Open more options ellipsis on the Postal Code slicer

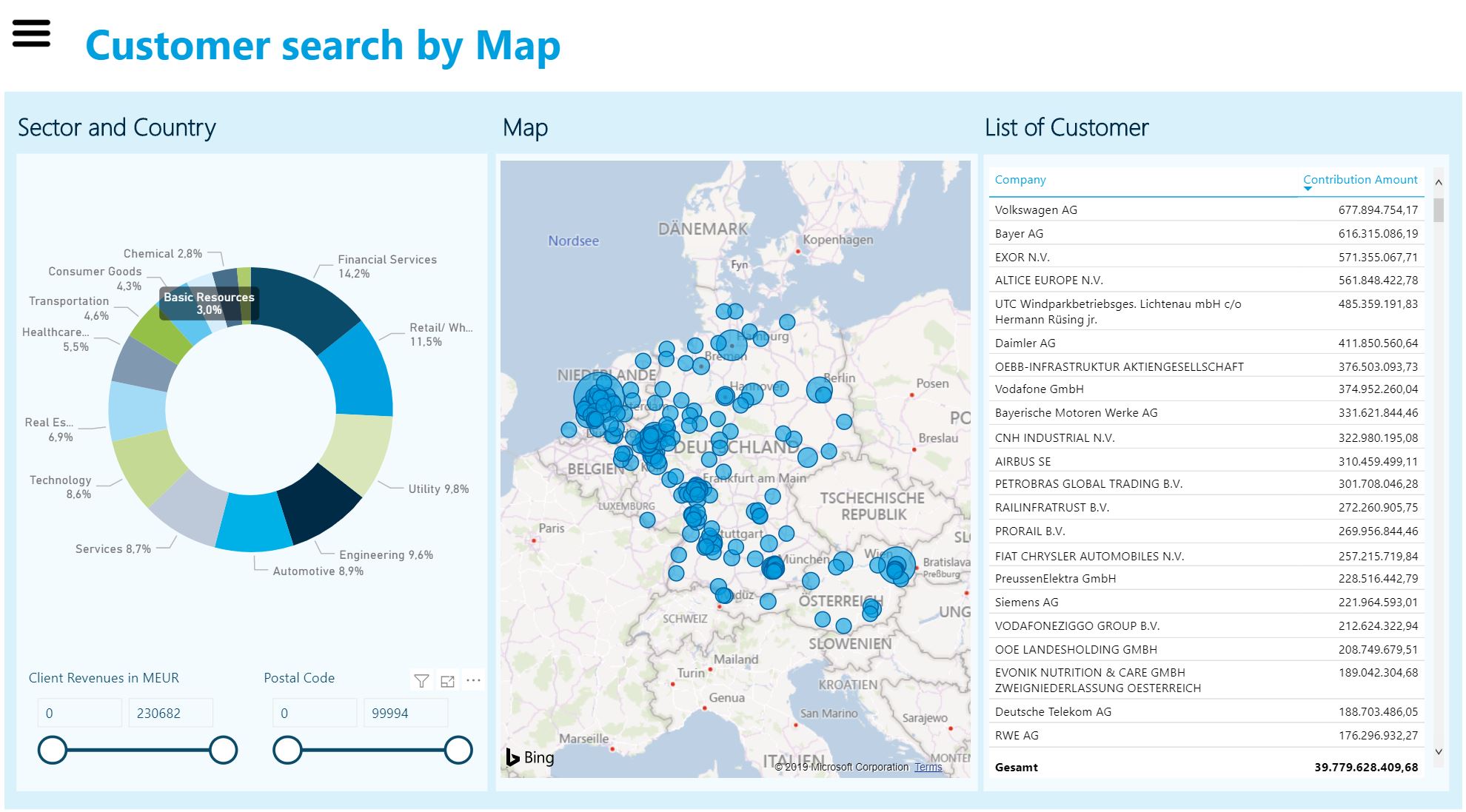click(473, 680)
